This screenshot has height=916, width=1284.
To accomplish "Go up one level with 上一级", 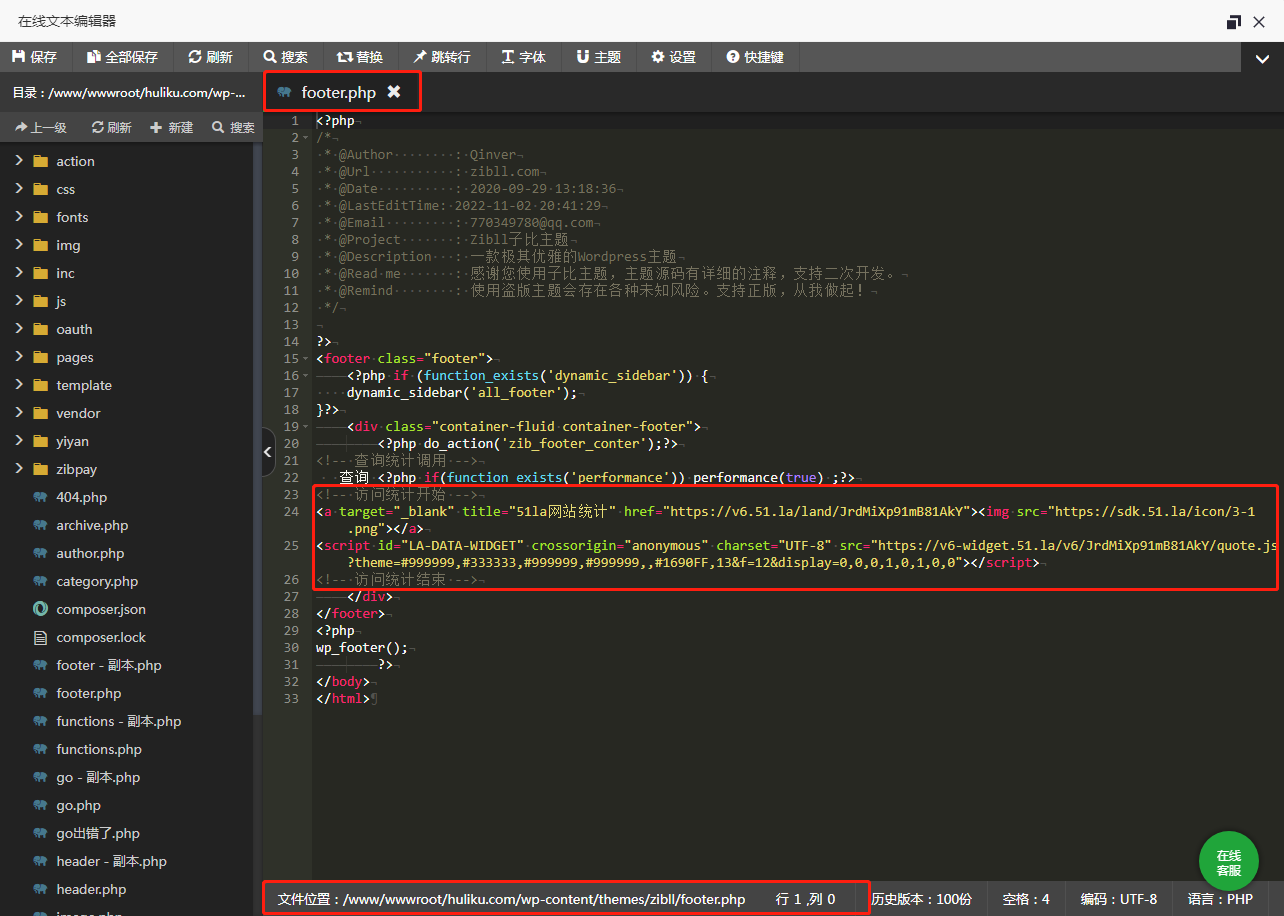I will [40, 127].
